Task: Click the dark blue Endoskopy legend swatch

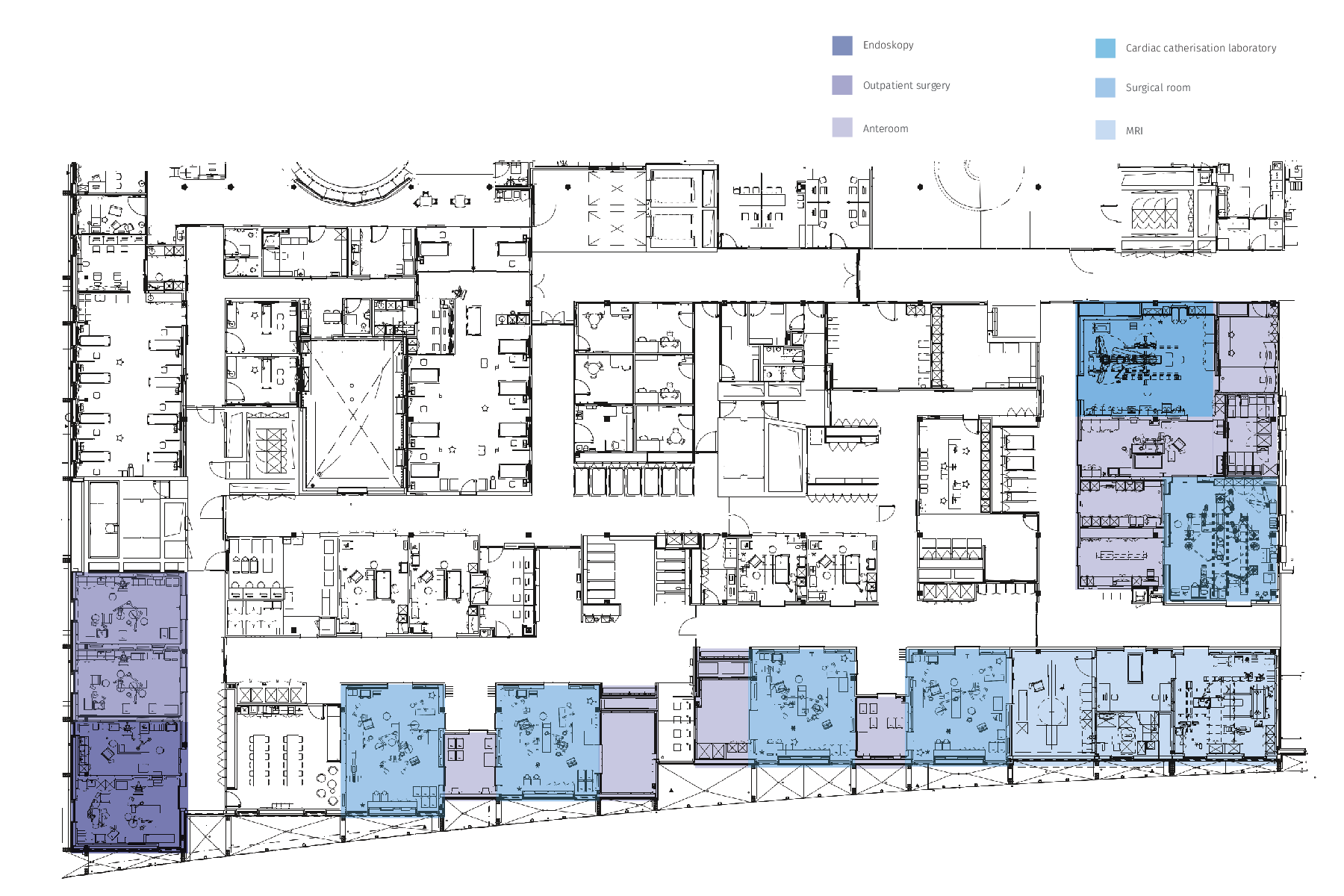Action: 842,46
